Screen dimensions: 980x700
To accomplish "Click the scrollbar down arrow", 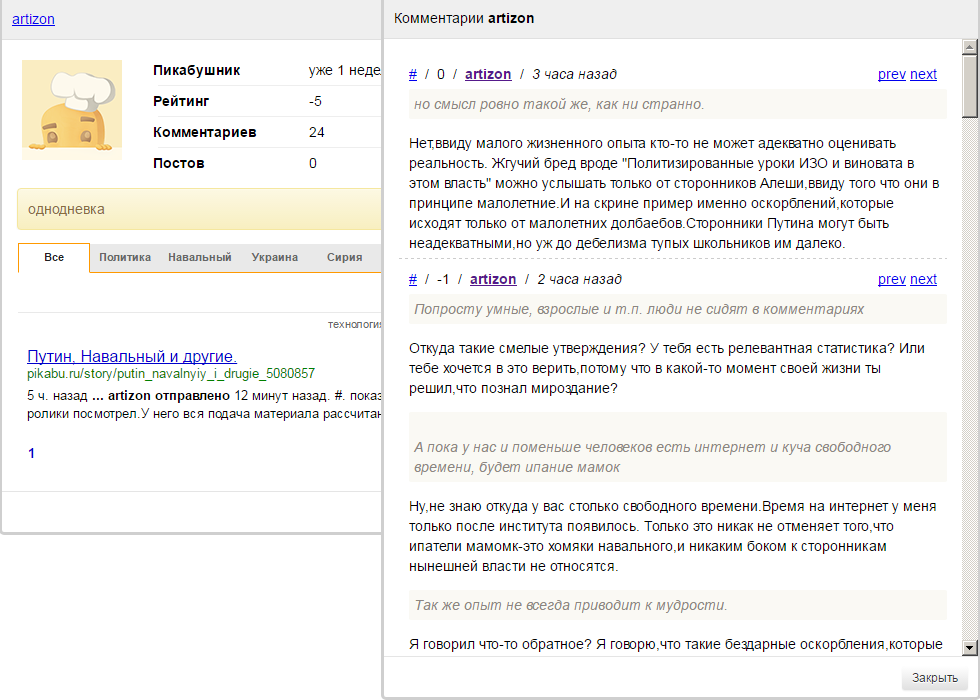I will 969,648.
